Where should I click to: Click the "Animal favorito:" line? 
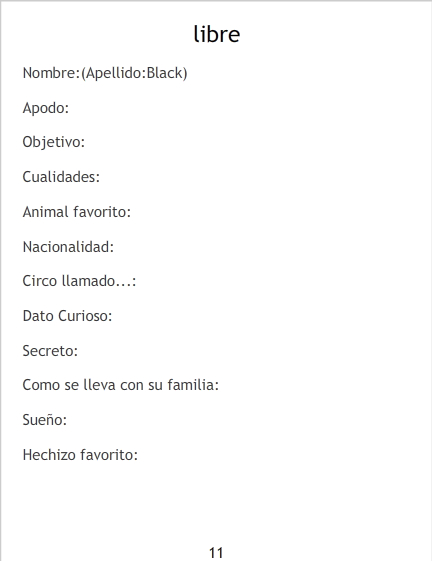click(77, 212)
